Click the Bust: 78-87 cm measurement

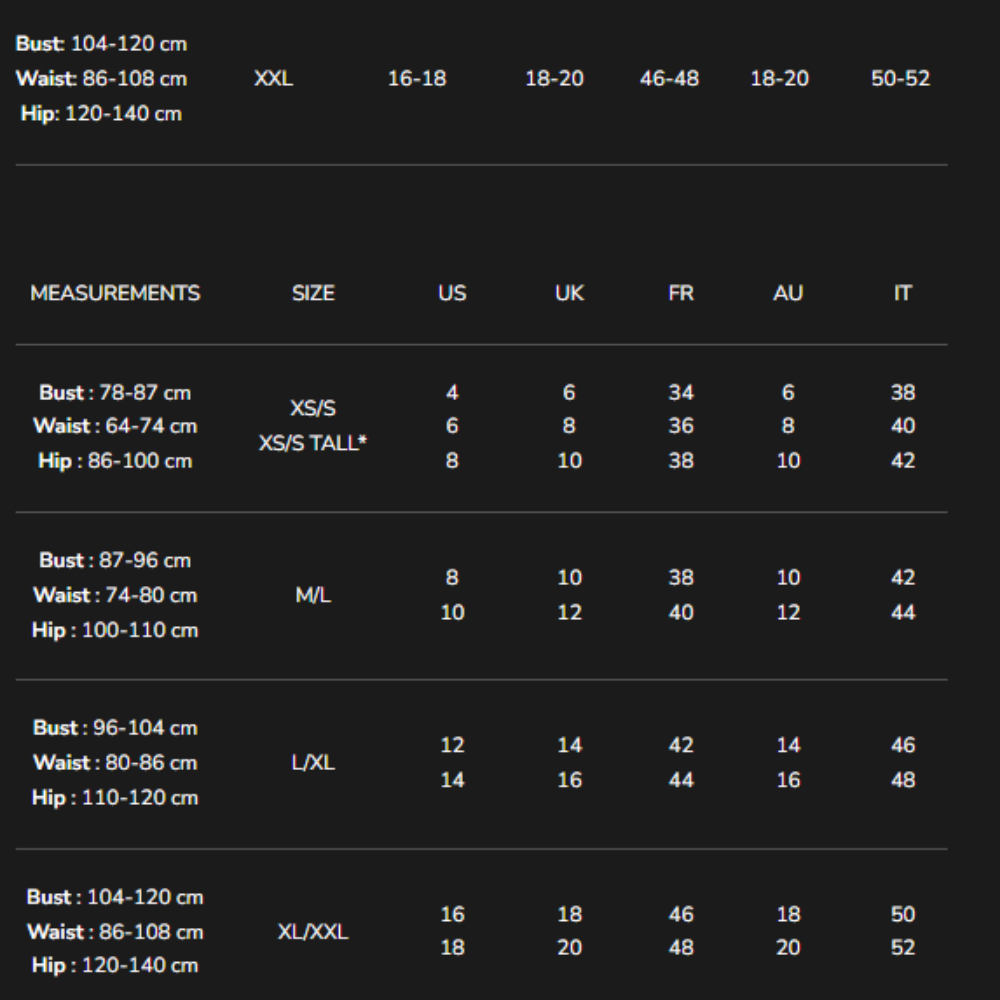pyautogui.click(x=115, y=392)
